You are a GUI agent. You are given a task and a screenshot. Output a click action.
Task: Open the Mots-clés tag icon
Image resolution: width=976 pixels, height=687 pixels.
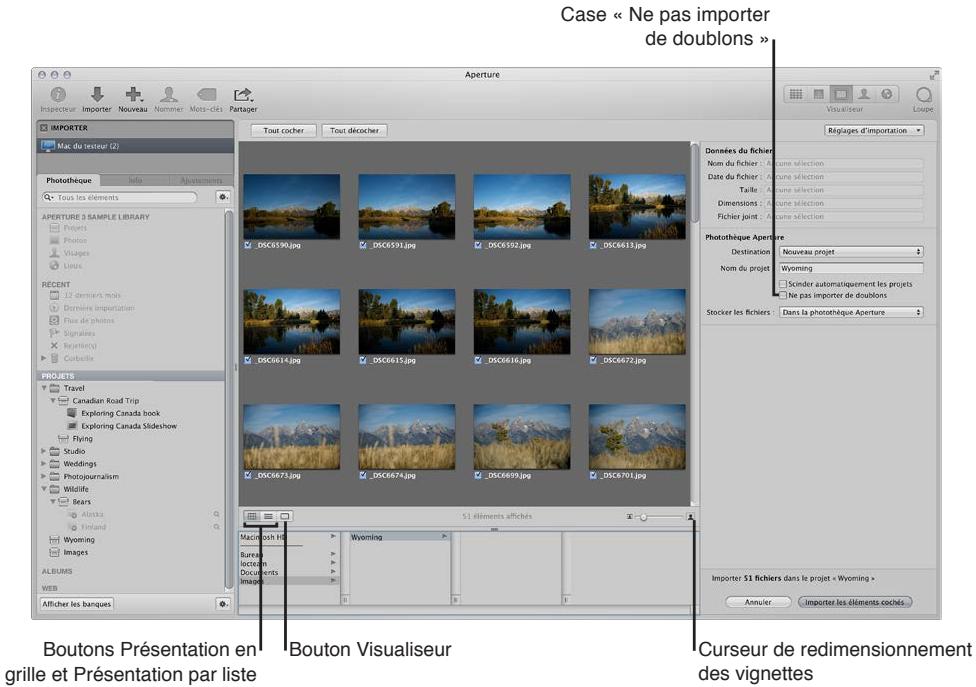click(x=206, y=95)
